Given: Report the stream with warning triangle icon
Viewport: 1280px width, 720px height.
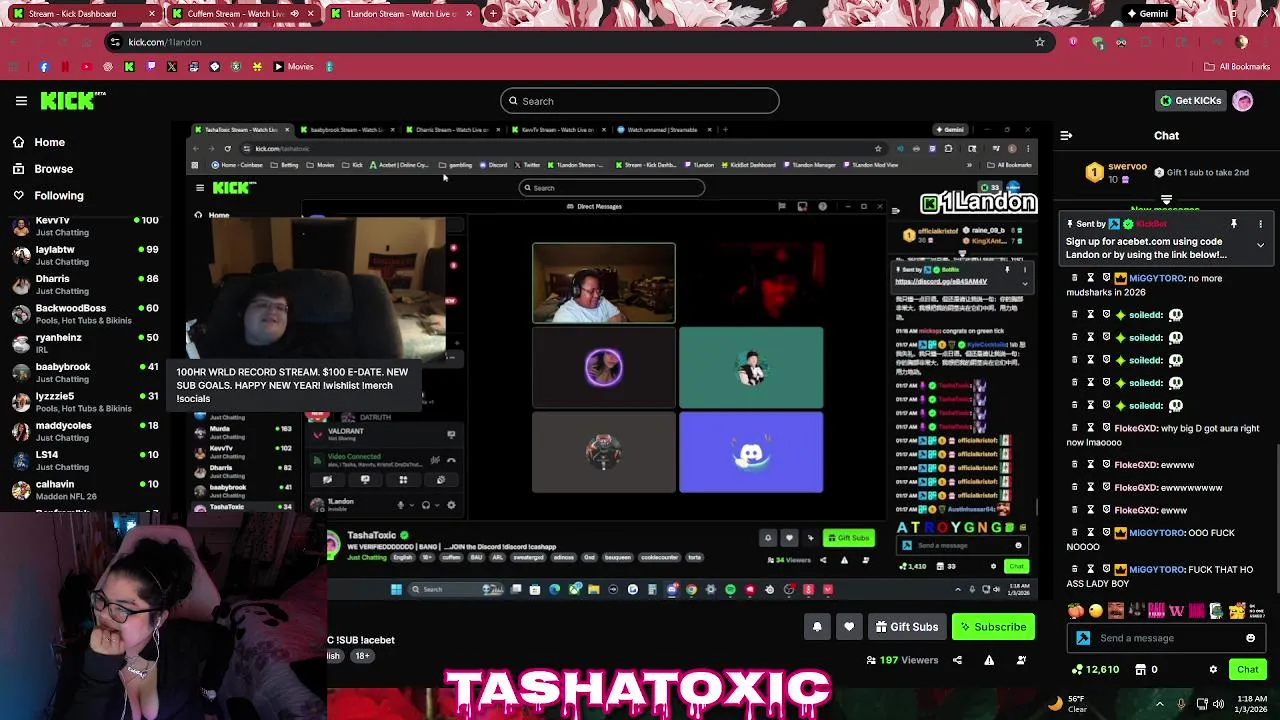Looking at the screenshot, I should coord(989,660).
